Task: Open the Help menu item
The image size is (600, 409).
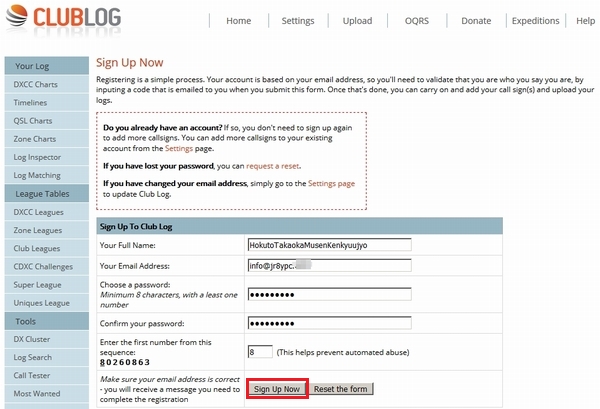Action: point(585,21)
